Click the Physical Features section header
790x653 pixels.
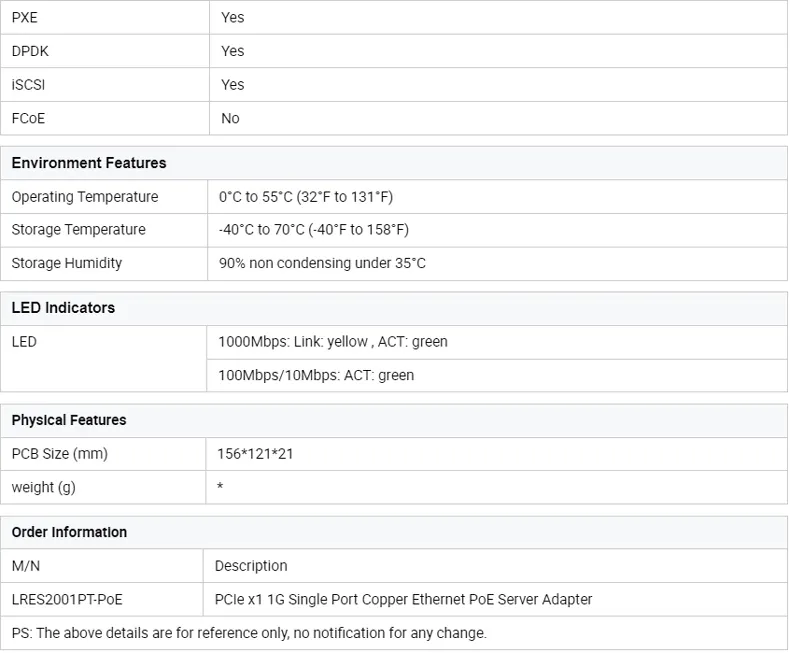69,420
